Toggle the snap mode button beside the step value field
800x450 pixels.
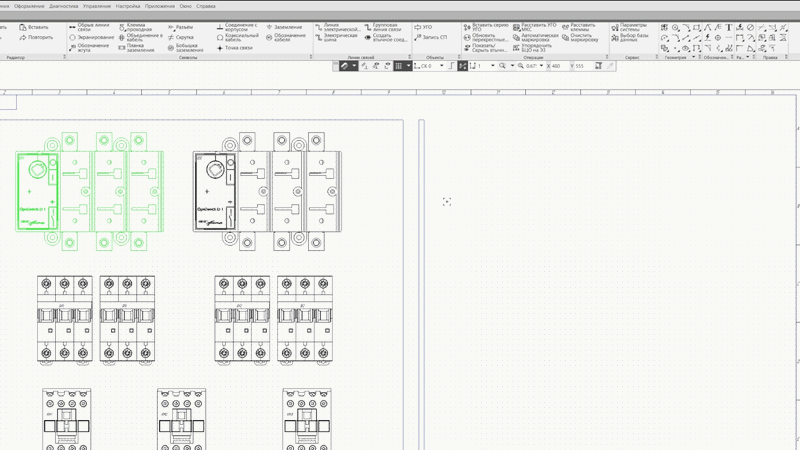tap(462, 66)
